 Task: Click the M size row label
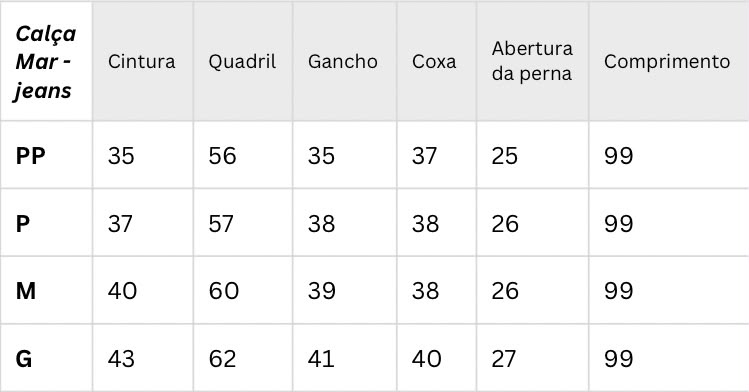tap(25, 291)
